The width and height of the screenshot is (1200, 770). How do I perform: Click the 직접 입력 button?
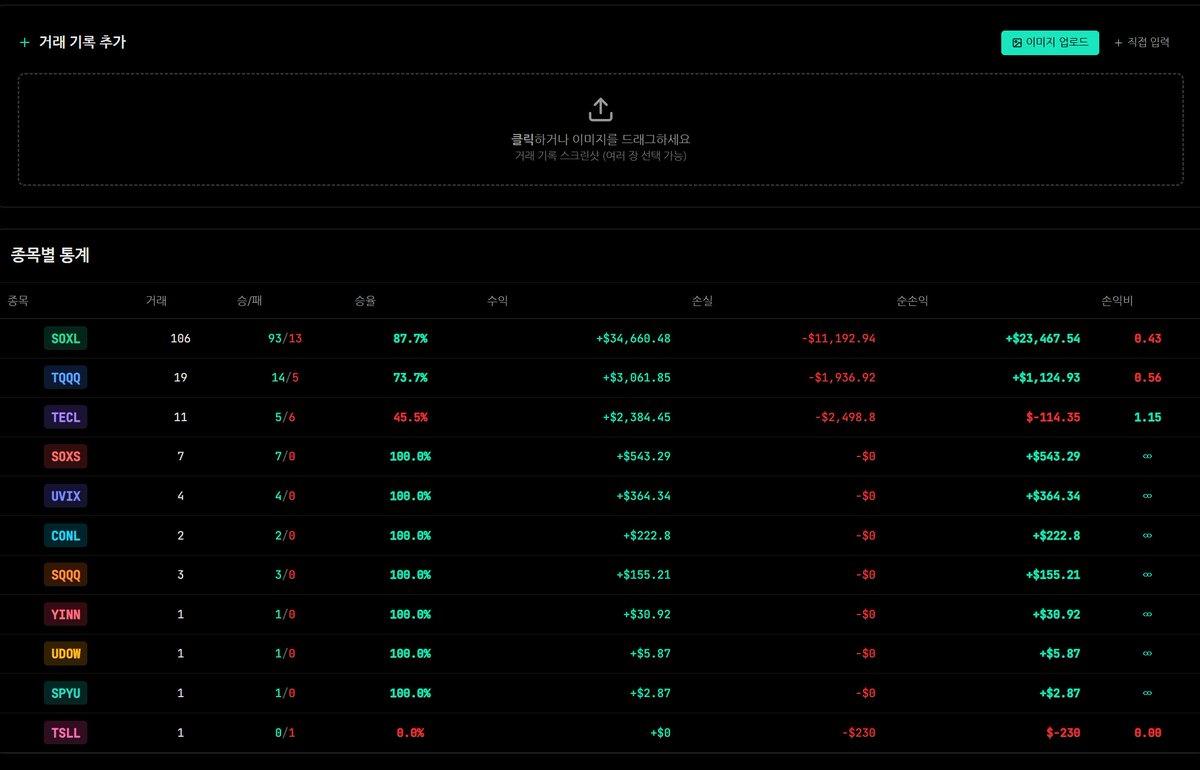[x=1141, y=43]
